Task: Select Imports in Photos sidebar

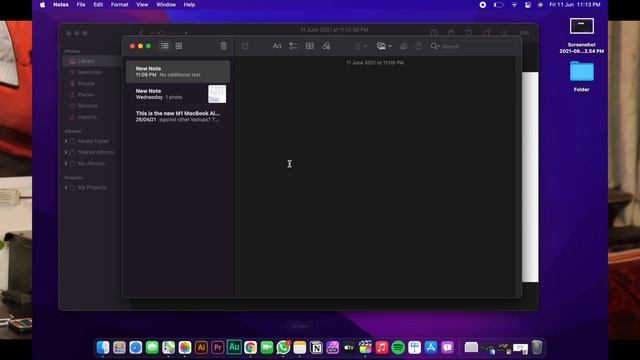Action: tap(87, 117)
